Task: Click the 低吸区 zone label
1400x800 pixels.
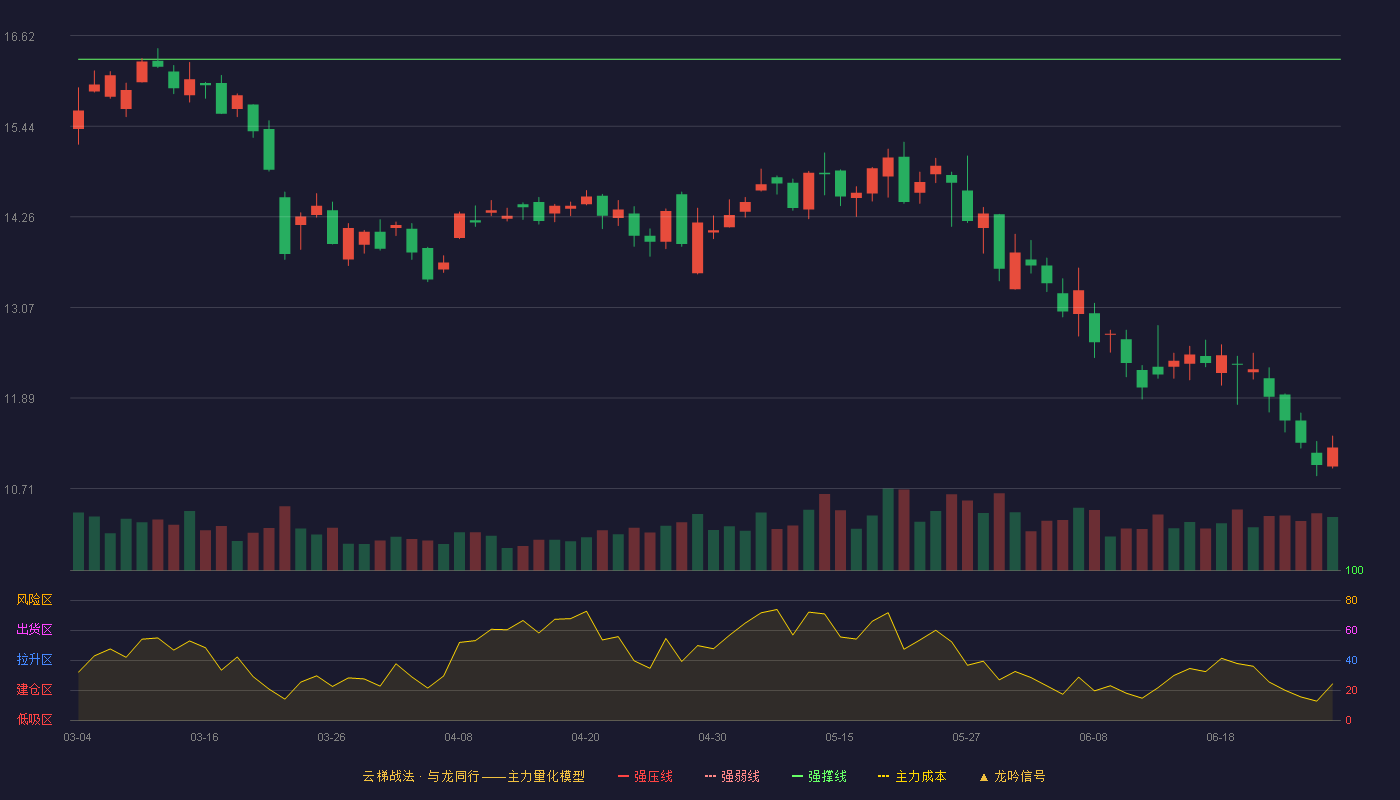Action: tap(34, 719)
